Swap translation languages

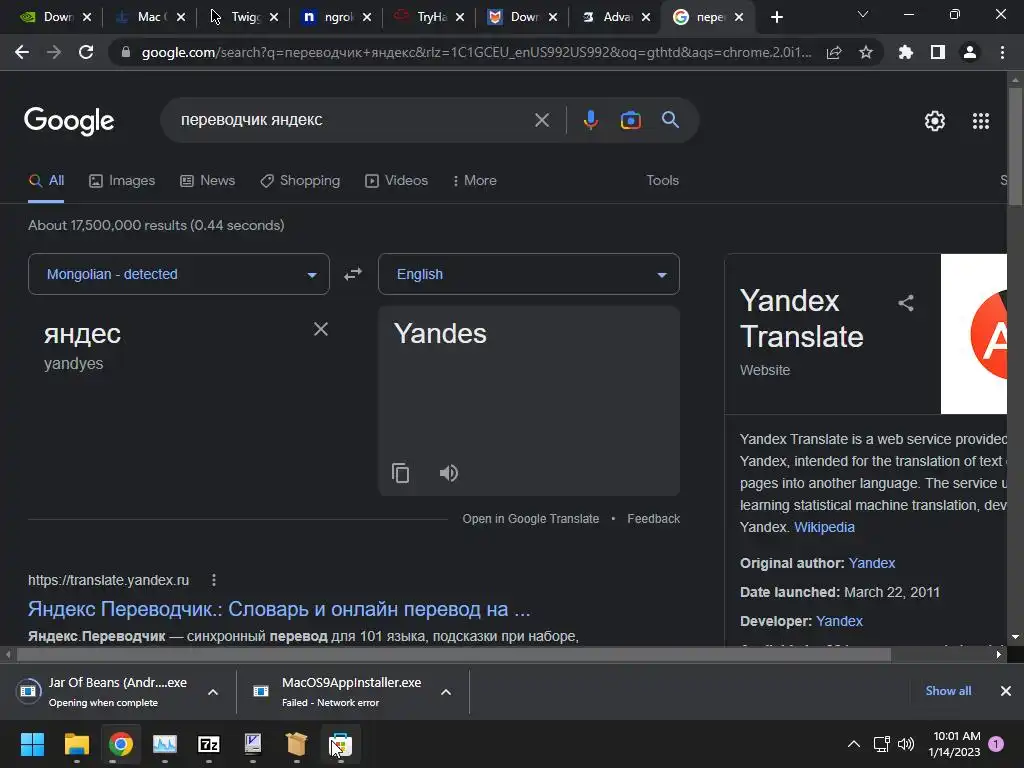pyautogui.click(x=353, y=274)
